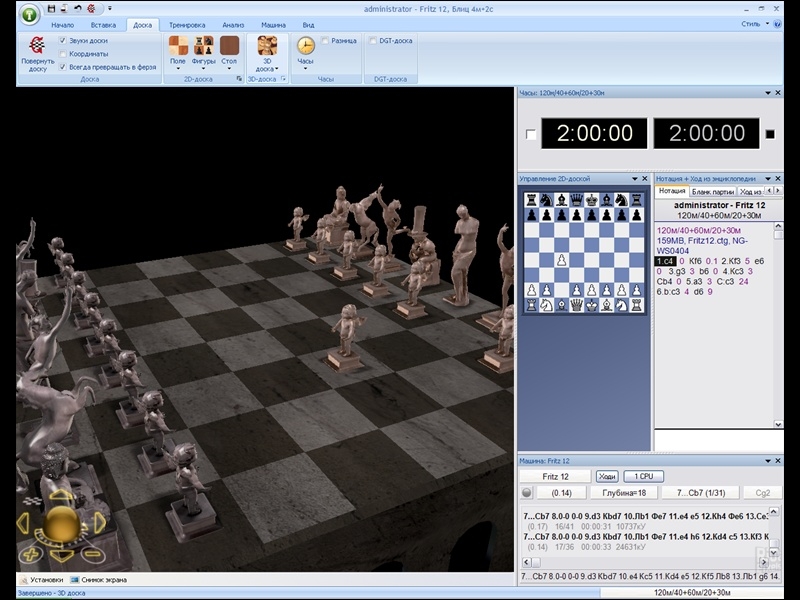Enable the DGT-доска checkbox

pos(373,41)
